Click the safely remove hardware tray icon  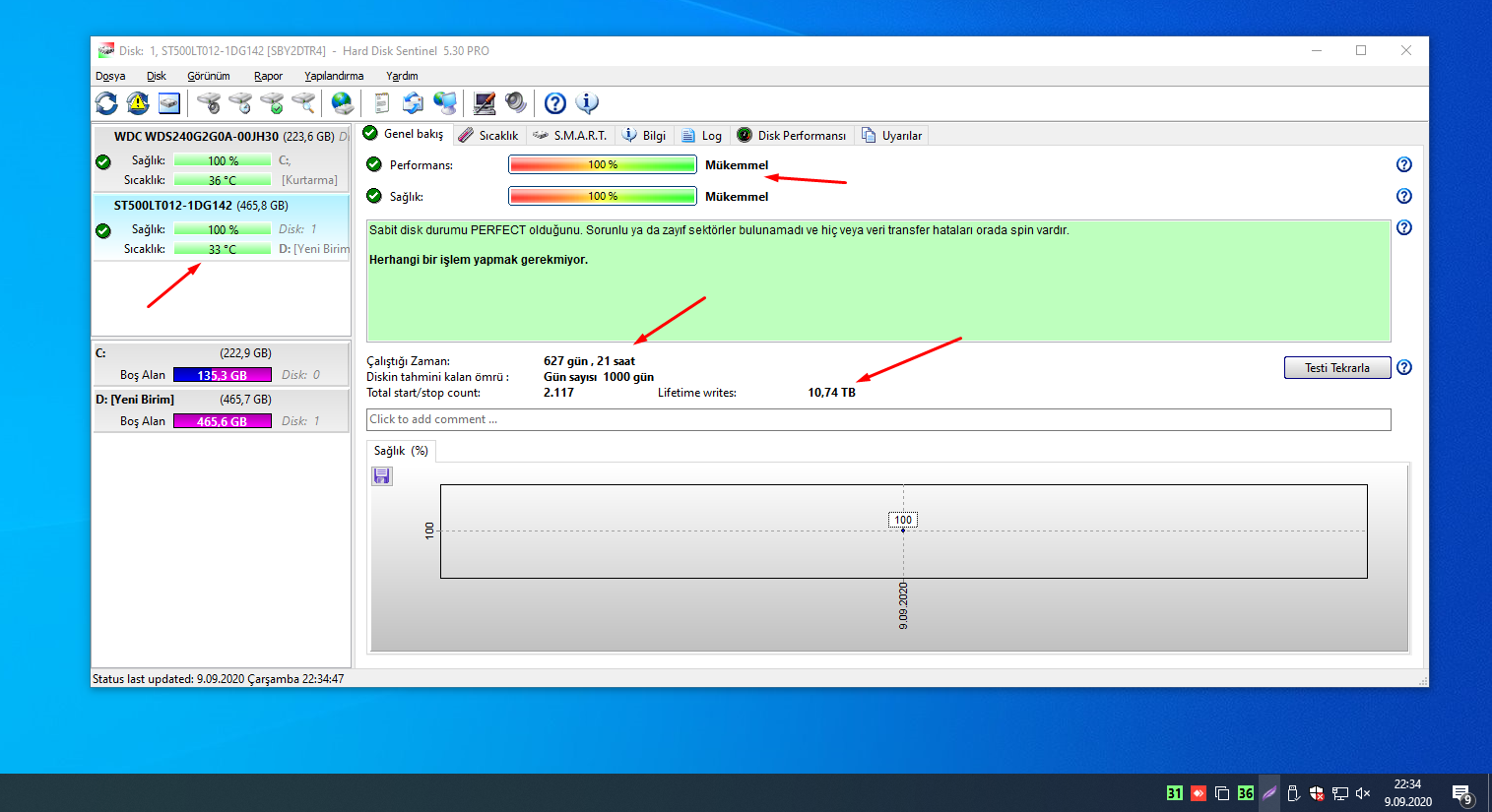tap(1293, 793)
